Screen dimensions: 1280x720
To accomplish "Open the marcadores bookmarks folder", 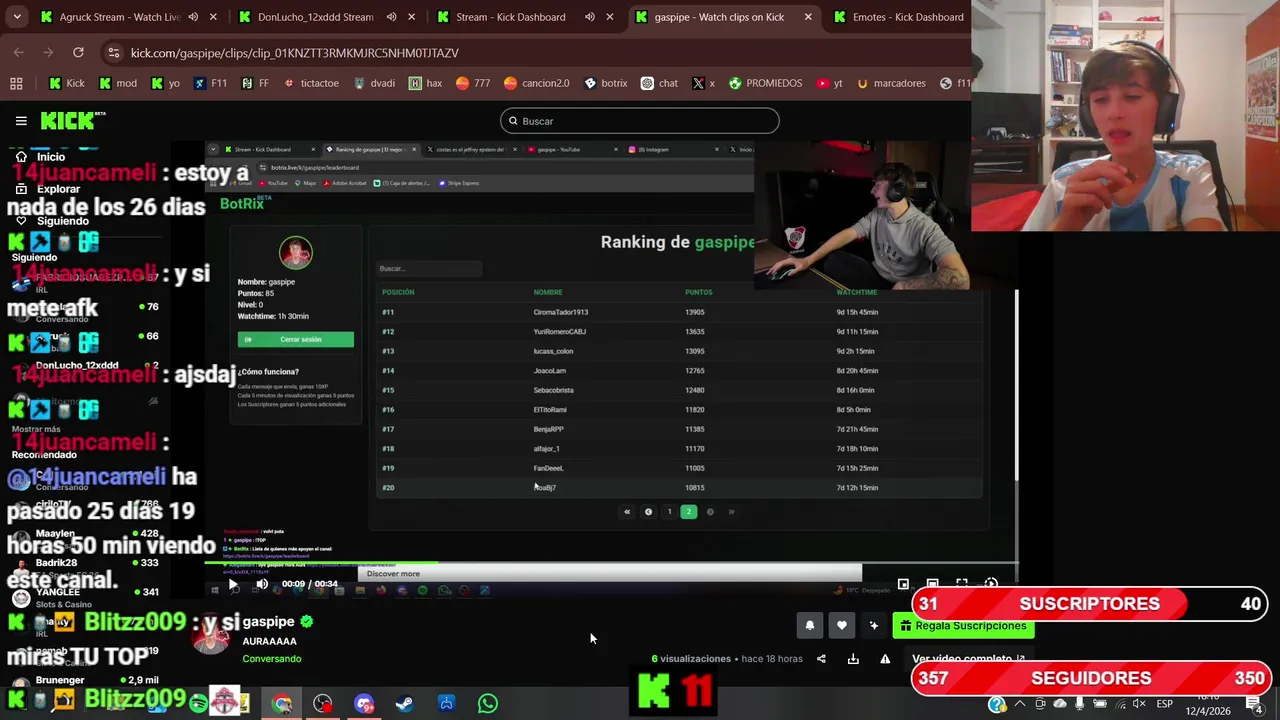I will pyautogui.click(x=890, y=83).
